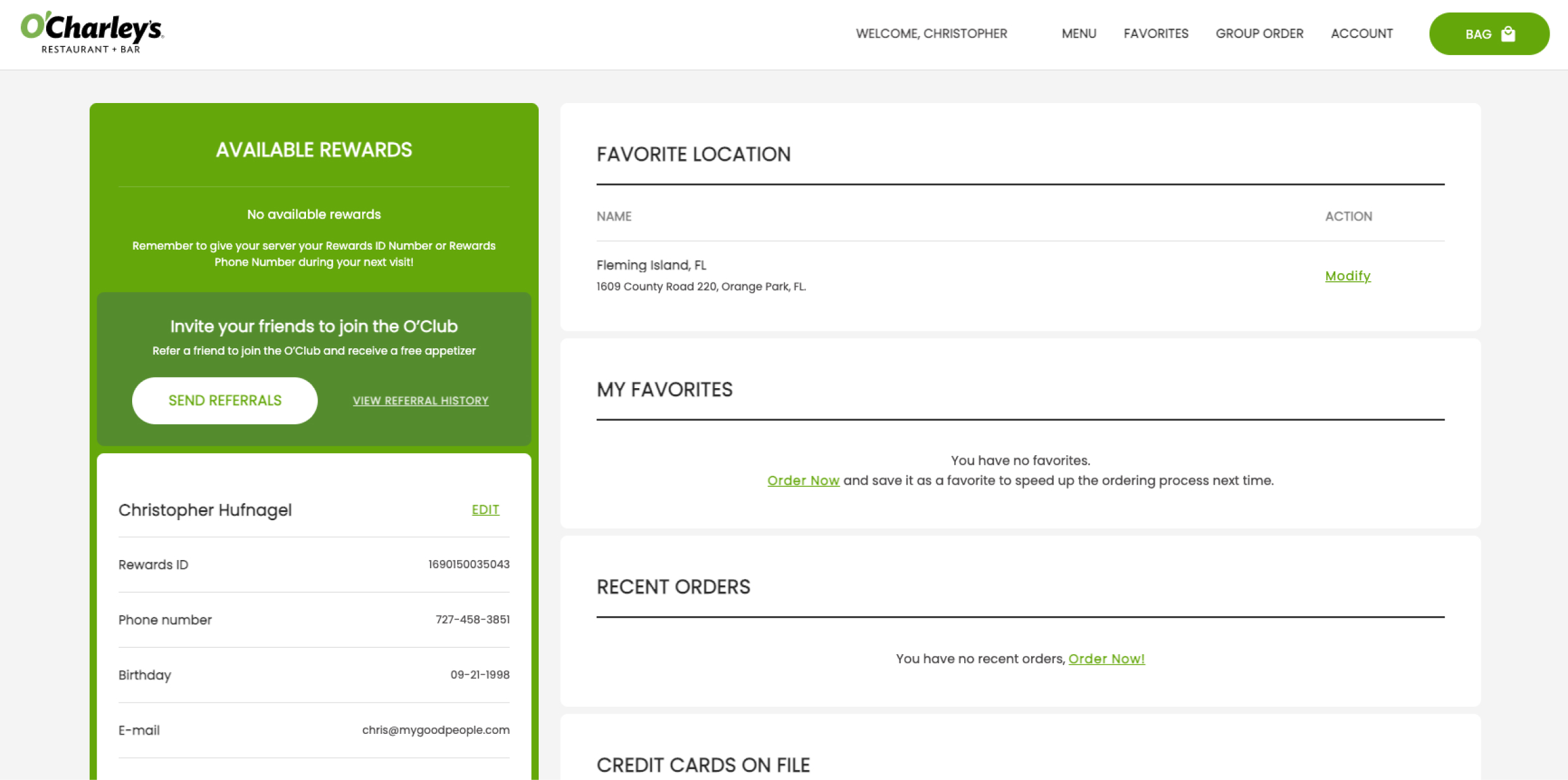Click Welcome, Christopher in the header

click(x=931, y=34)
